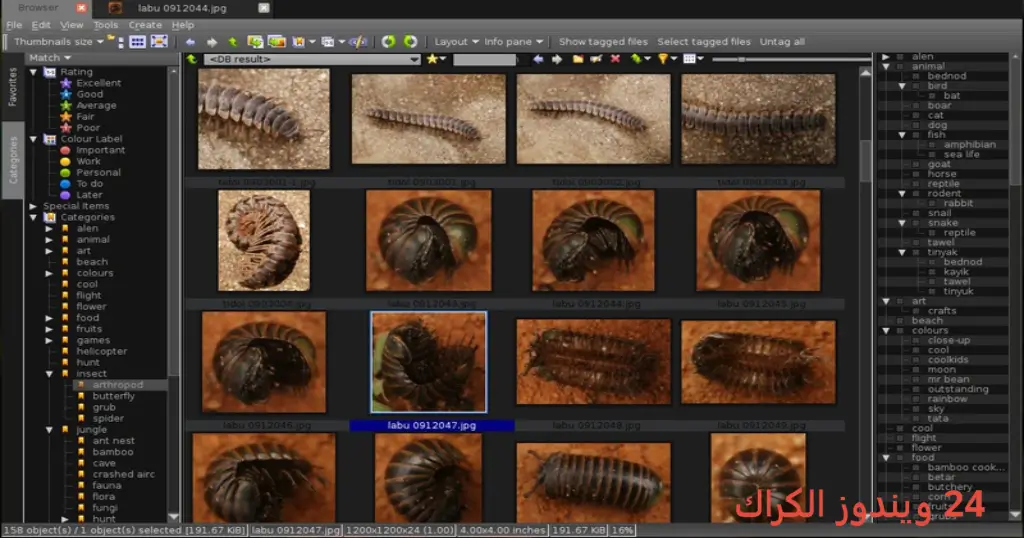Click Untag all
Screen dimensions: 1024x538
[x=782, y=42]
